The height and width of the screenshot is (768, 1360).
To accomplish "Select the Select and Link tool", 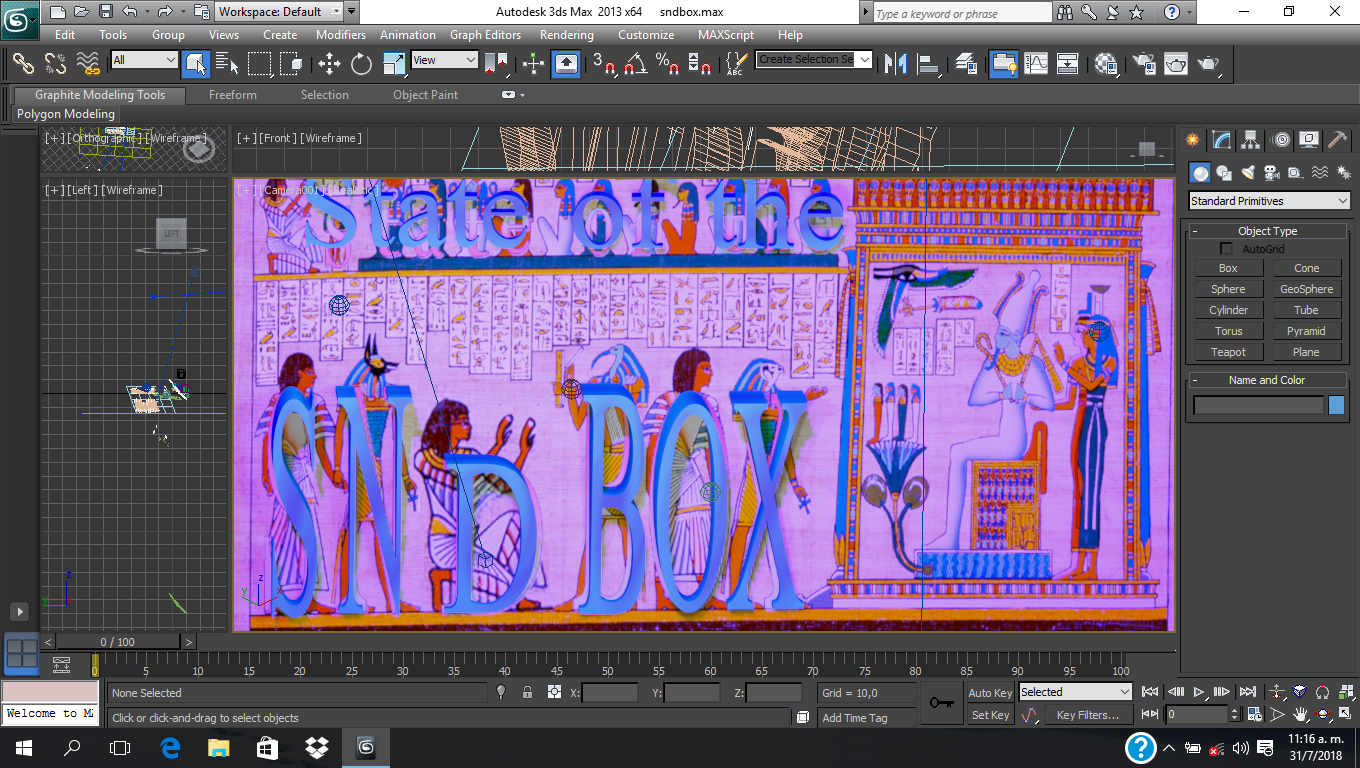I will pyautogui.click(x=23, y=63).
